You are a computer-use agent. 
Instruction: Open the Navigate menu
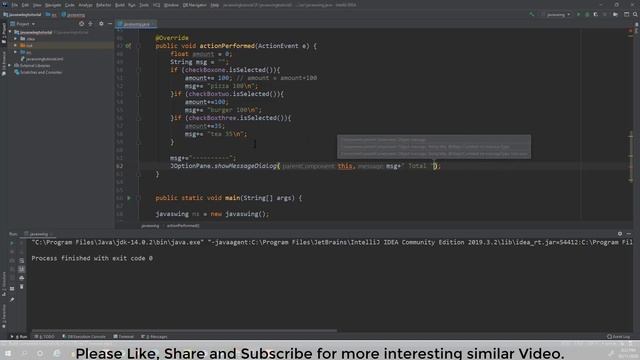pyautogui.click(x=53, y=5)
